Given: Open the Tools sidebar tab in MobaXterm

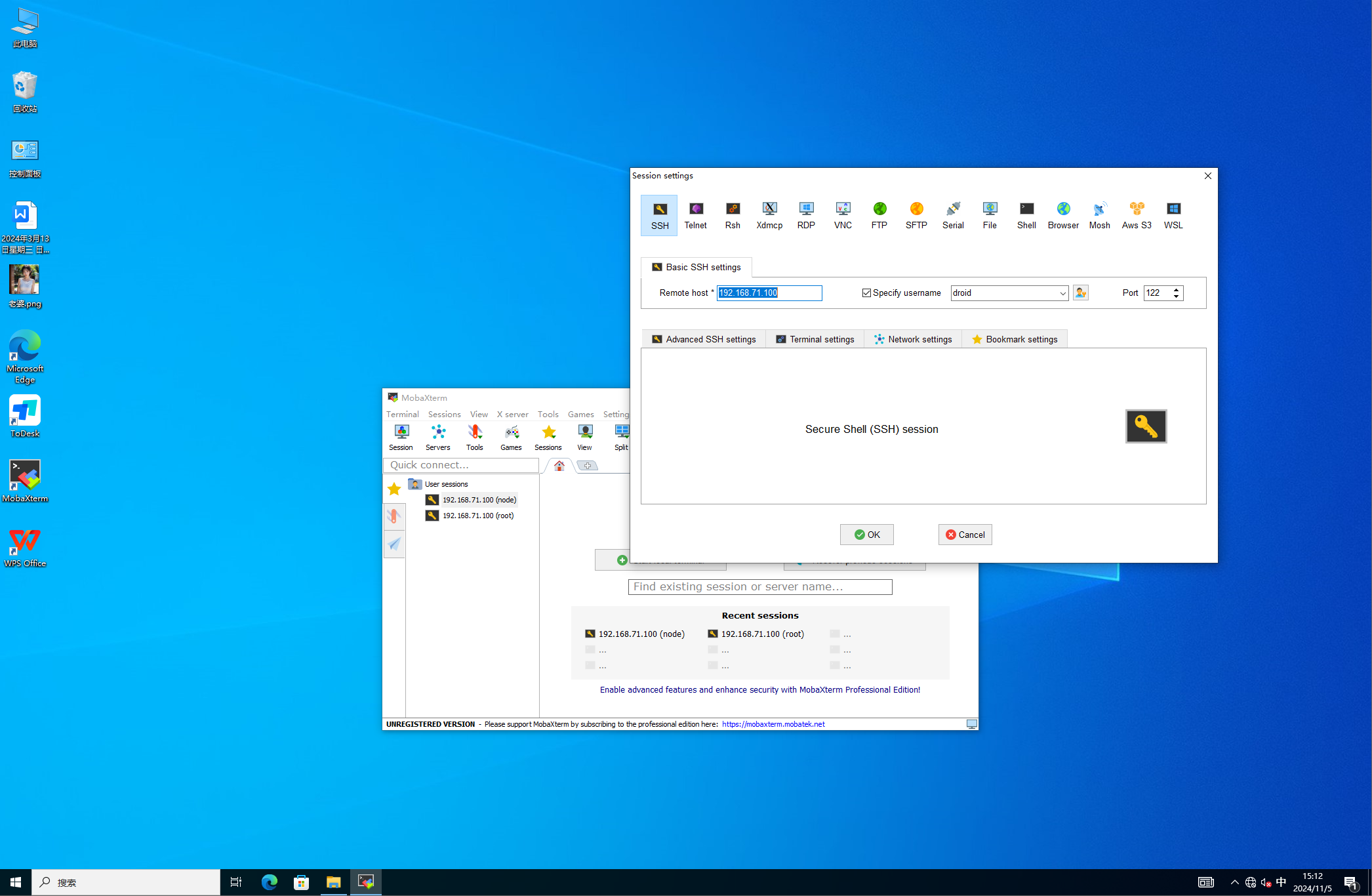Looking at the screenshot, I should [394, 516].
